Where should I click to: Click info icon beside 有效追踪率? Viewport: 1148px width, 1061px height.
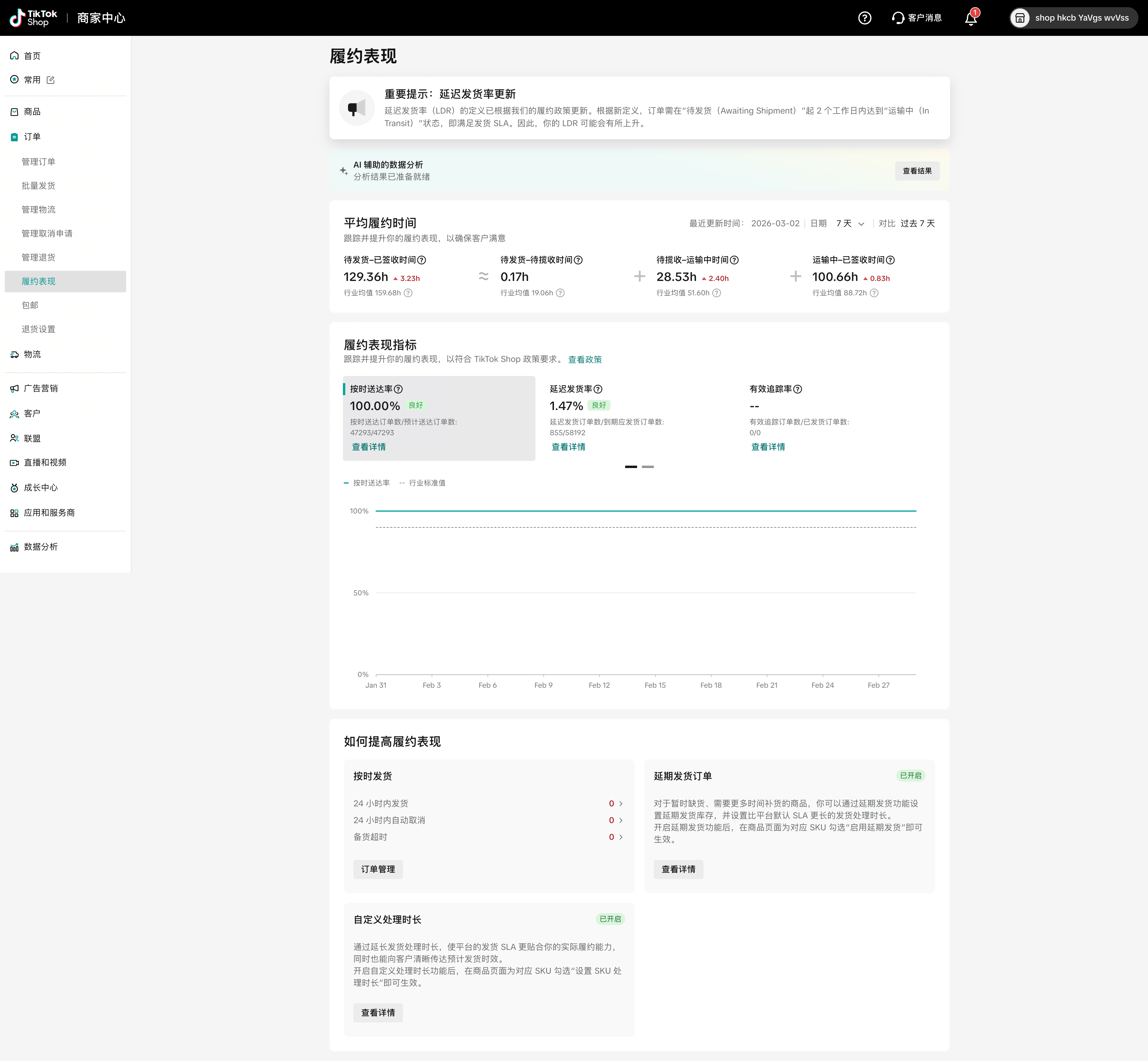[x=798, y=389]
